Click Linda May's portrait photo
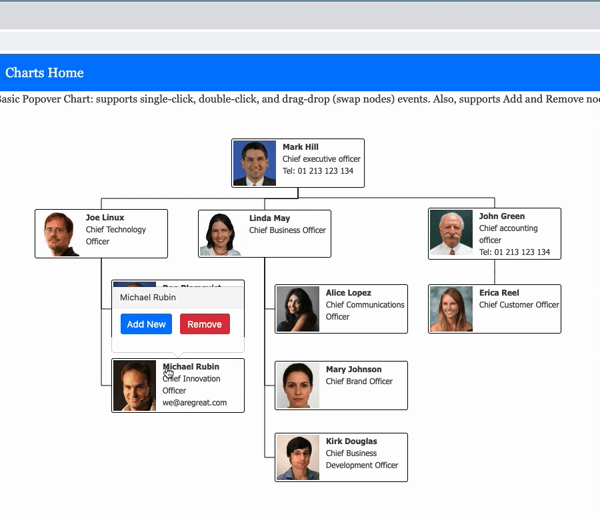Viewport: 600px width, 514px height. point(222,234)
